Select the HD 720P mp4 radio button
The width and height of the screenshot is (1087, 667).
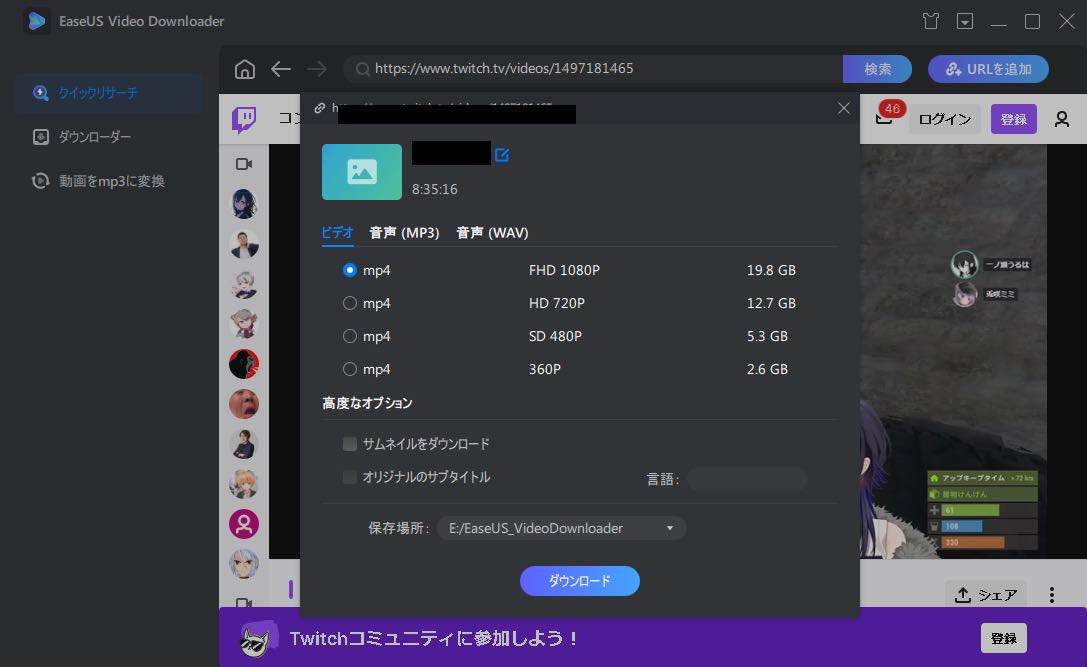point(351,303)
